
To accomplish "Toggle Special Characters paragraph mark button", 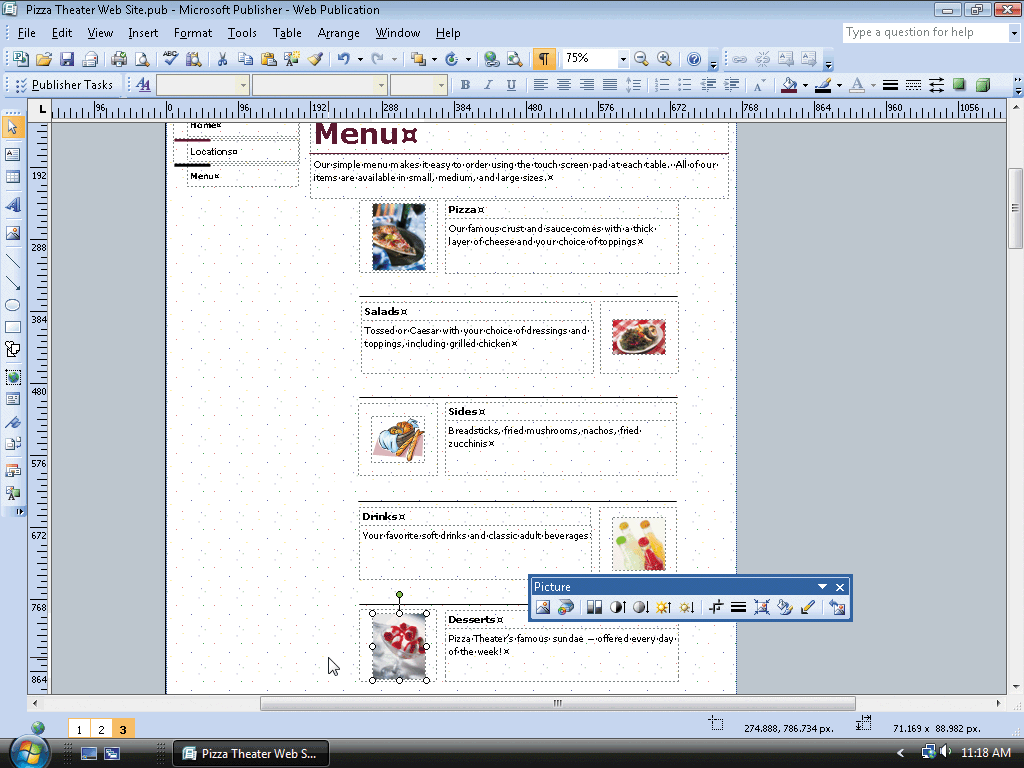I will (x=543, y=59).
